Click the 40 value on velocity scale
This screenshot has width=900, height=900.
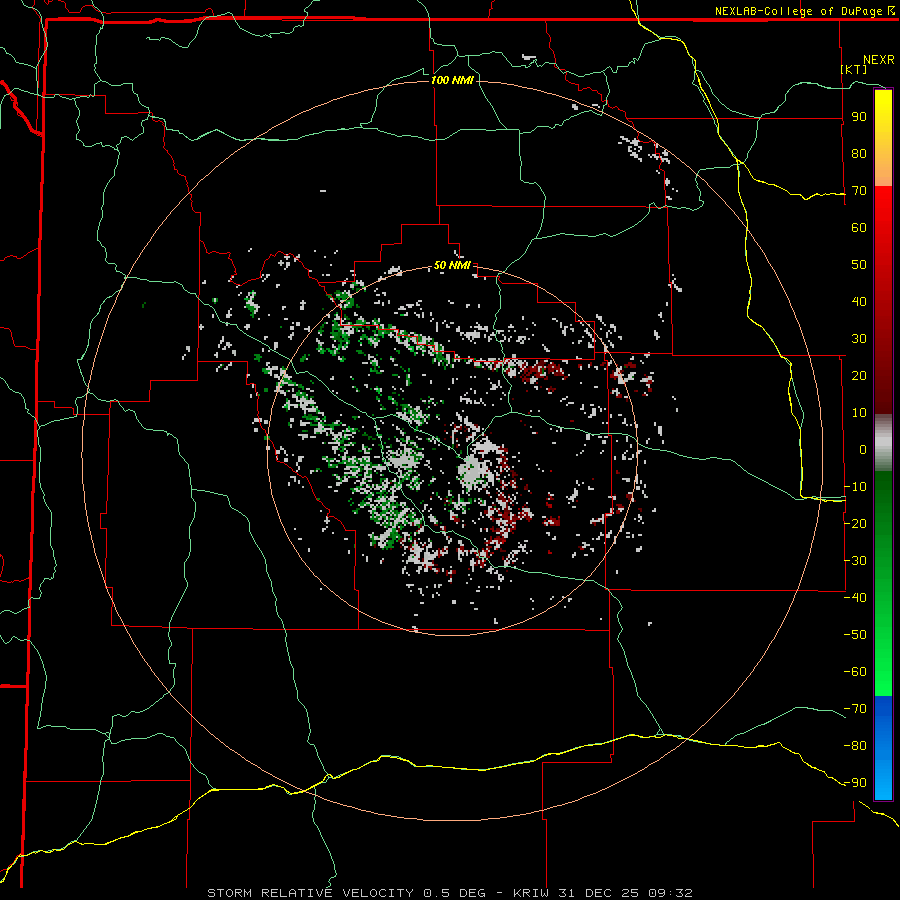[x=859, y=301]
